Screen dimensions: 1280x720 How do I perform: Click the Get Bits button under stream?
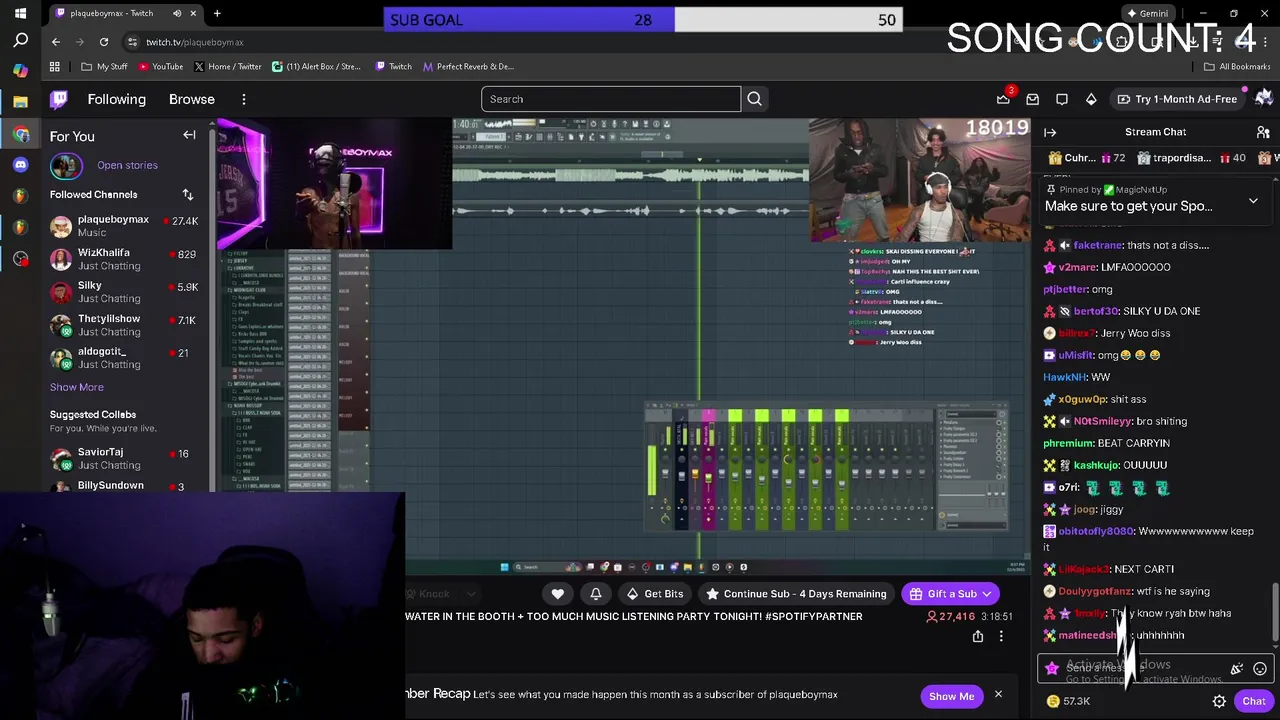(x=655, y=594)
